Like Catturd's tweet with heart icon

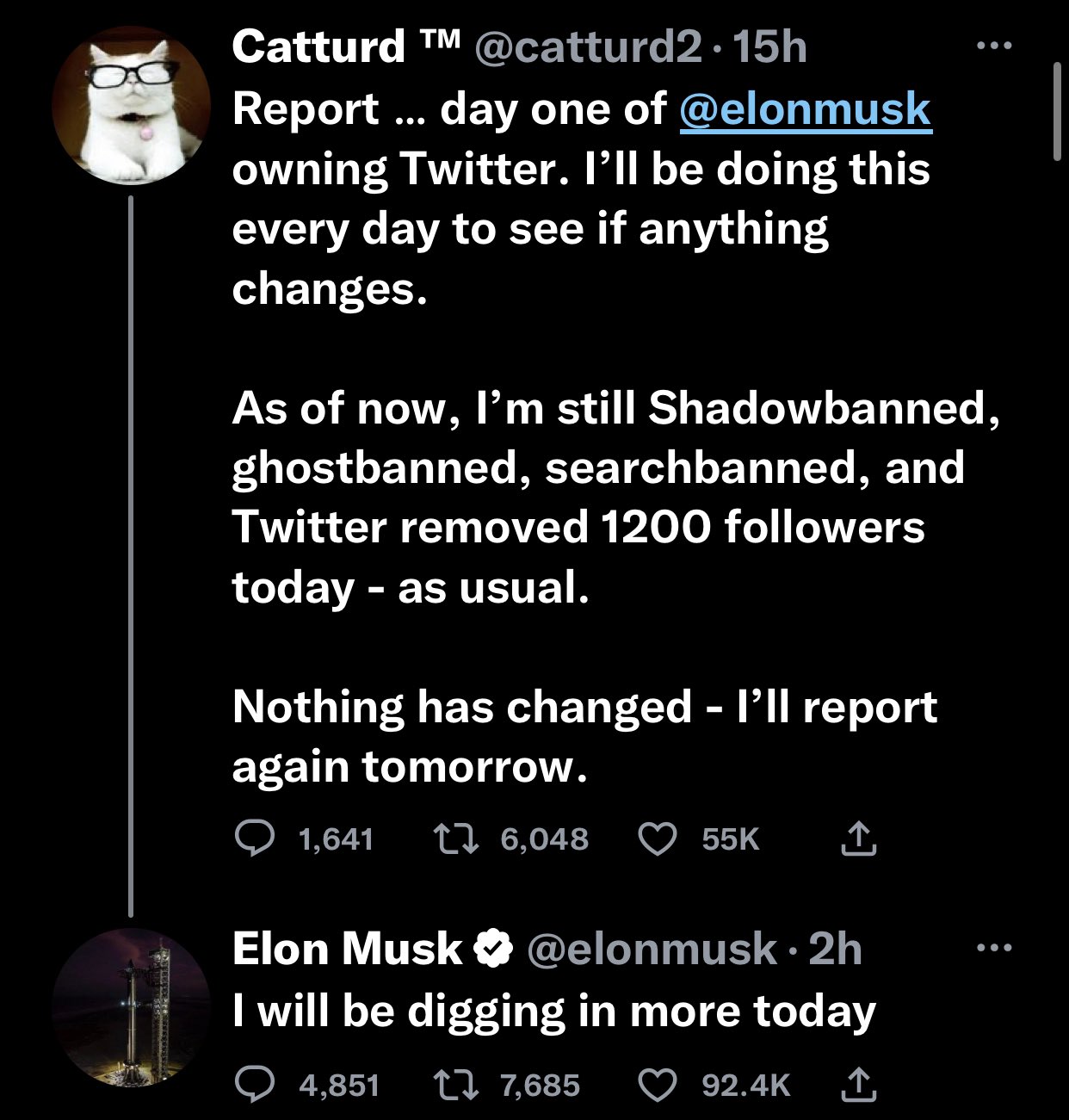pos(658,838)
